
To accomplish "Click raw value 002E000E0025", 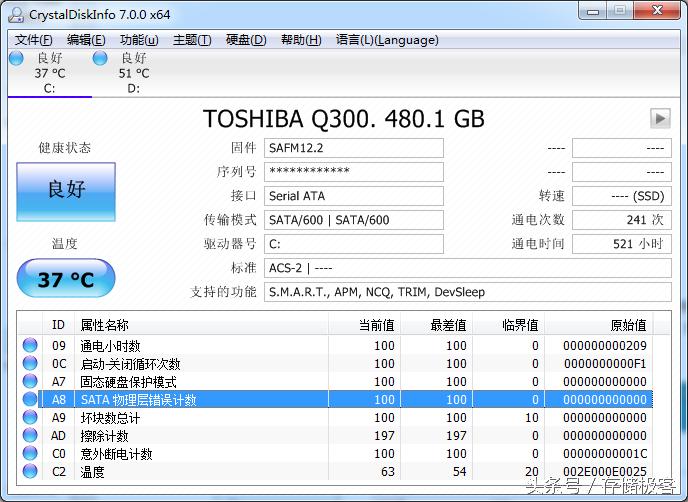I will 605,472.
